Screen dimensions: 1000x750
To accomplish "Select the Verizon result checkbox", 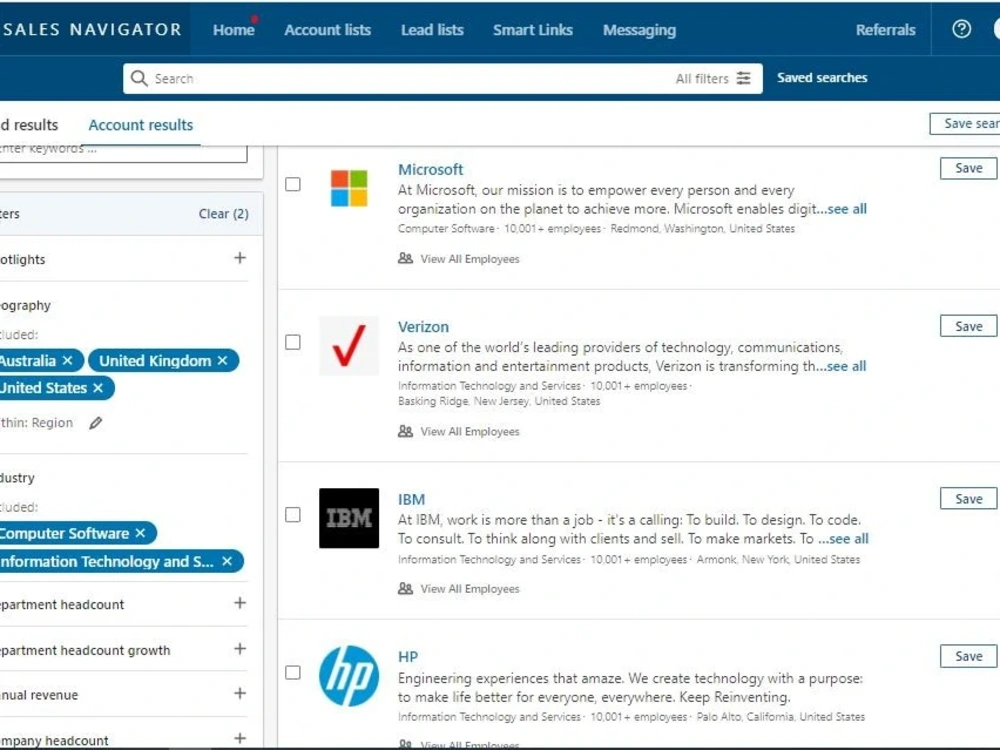I will 293,342.
